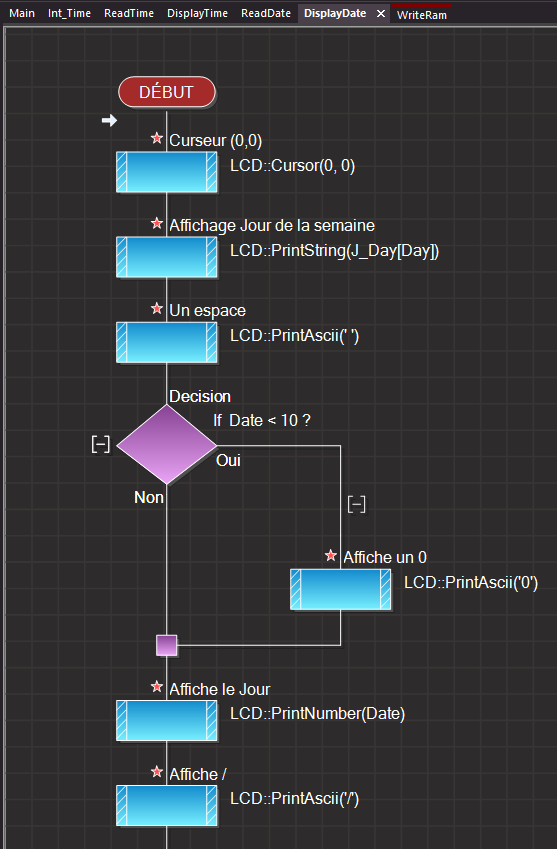557x849 pixels.
Task: Select the LCD::PrintAscii('/') block
Action: click(x=167, y=806)
